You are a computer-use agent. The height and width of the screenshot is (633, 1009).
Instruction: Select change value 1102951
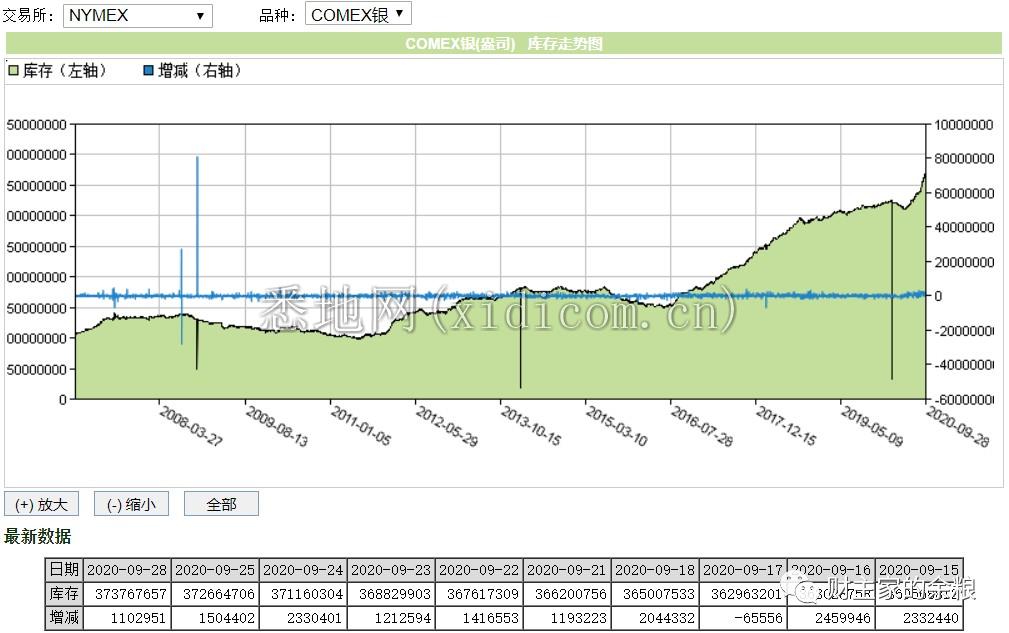click(138, 618)
